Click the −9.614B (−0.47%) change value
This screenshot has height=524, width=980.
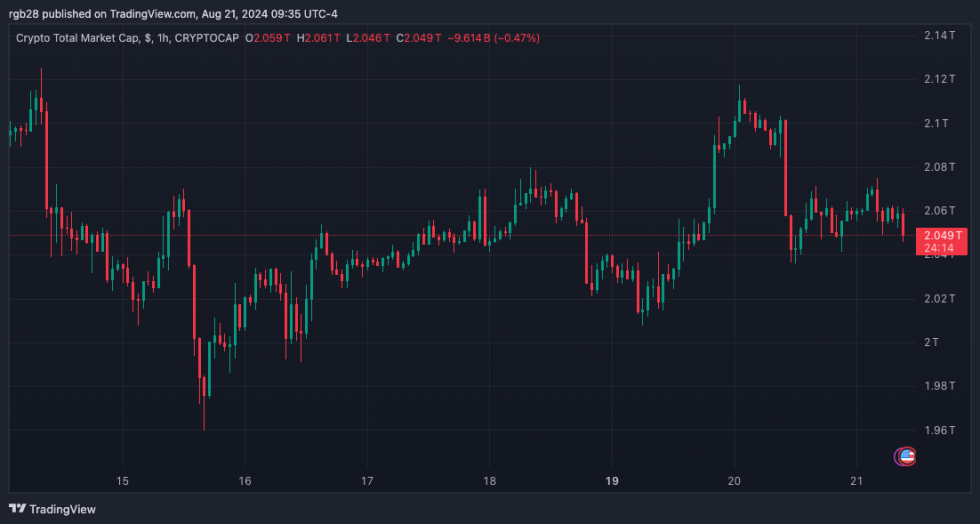click(495, 38)
